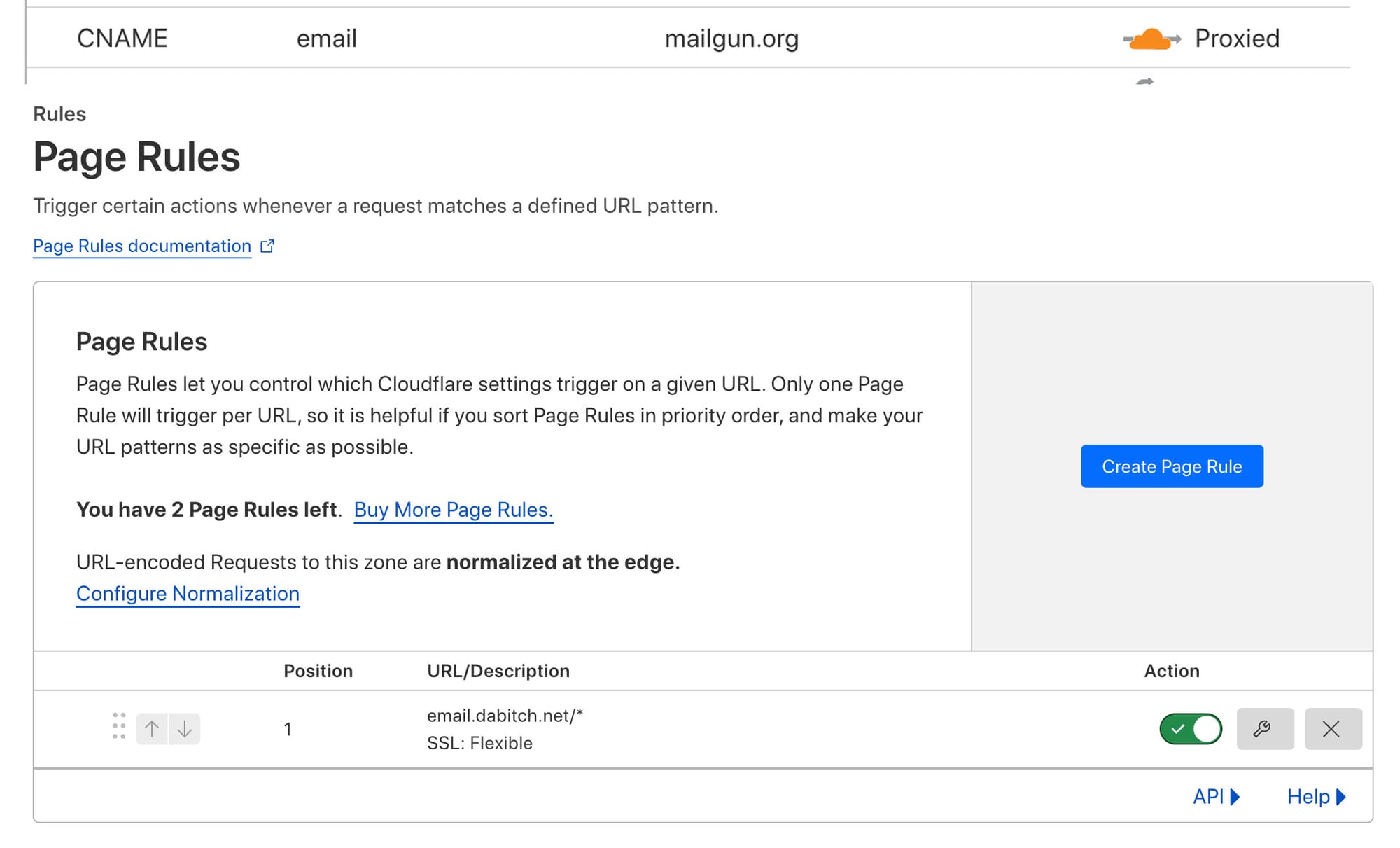The image size is (1400, 848).
Task: Click the Rules breadcrumb label
Action: 59,114
